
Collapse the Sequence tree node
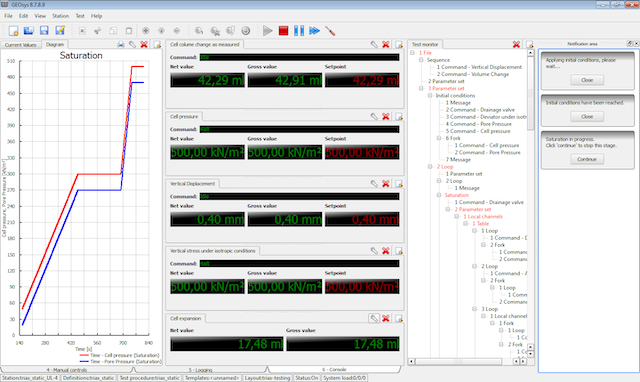(x=421, y=60)
